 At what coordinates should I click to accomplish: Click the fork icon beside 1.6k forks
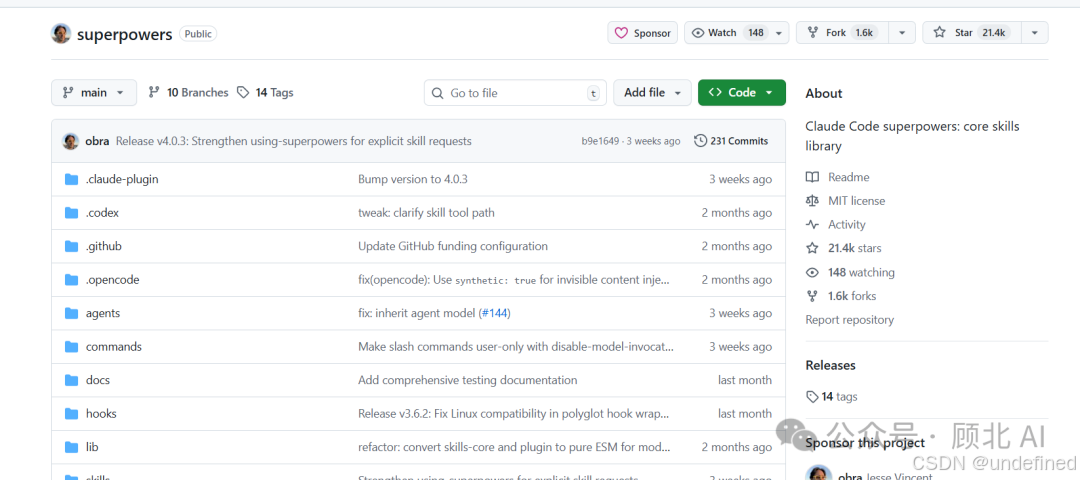tap(813, 296)
